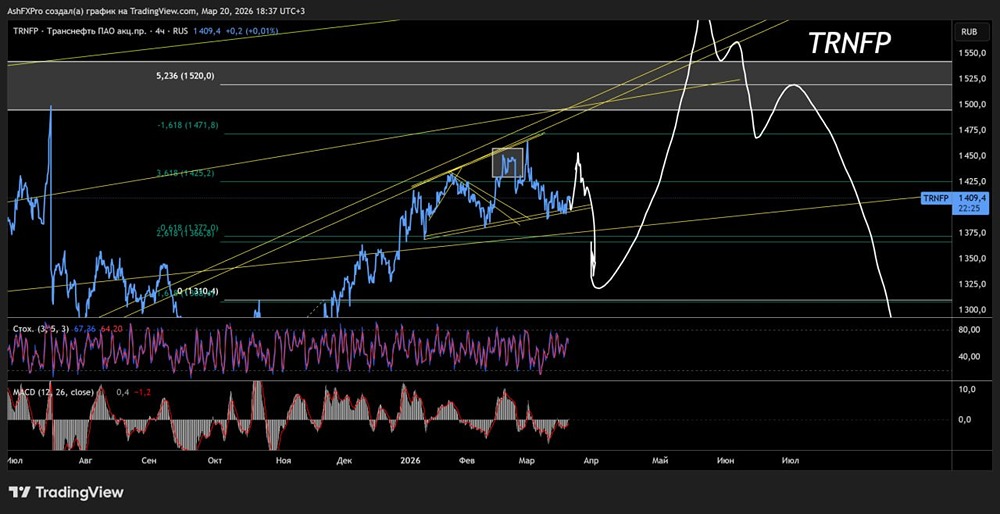The image size is (1000, 514).
Task: Click the TradingView logo
Action: click(66, 492)
